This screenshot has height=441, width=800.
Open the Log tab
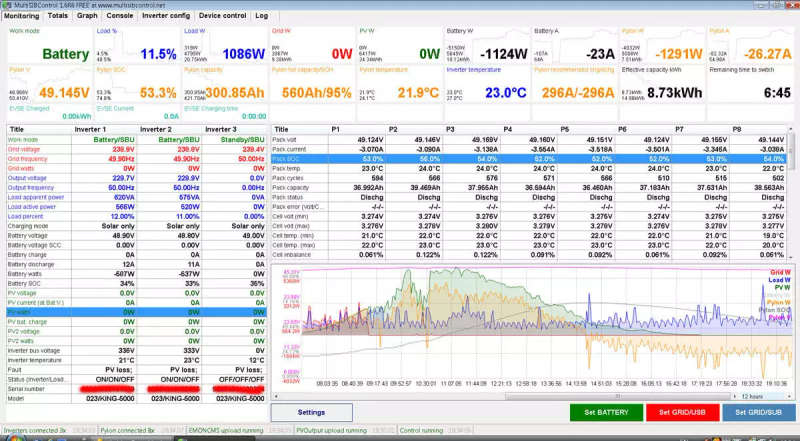click(261, 16)
